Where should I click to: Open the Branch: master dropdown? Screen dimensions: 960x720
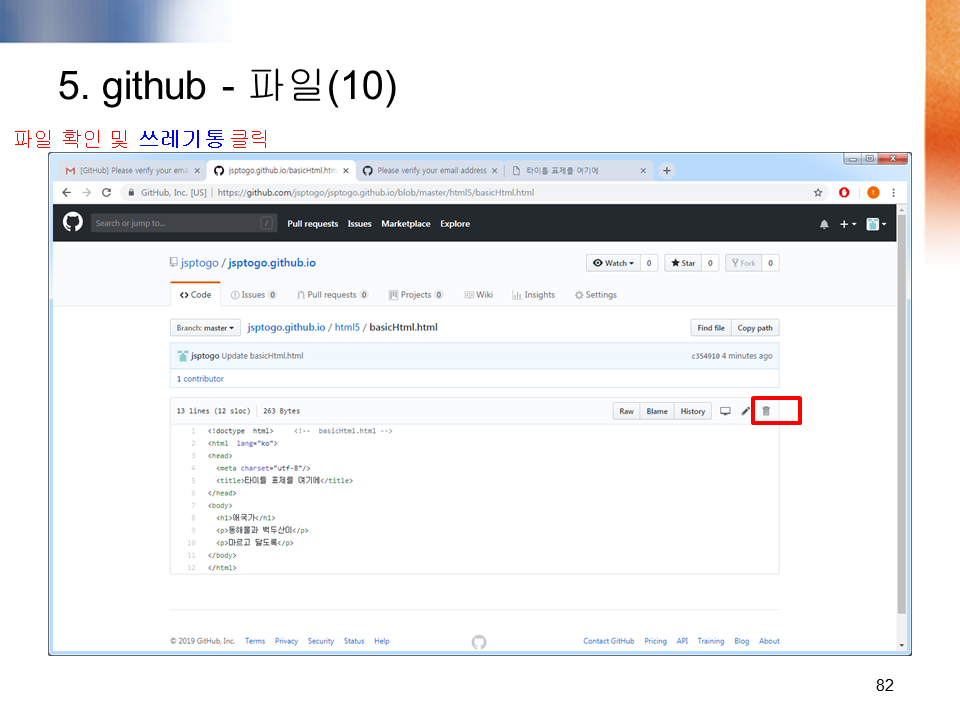pos(205,328)
